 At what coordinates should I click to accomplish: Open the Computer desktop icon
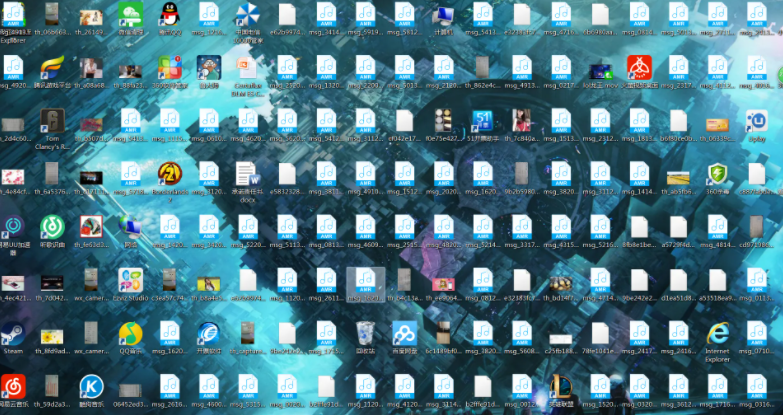tap(443, 15)
